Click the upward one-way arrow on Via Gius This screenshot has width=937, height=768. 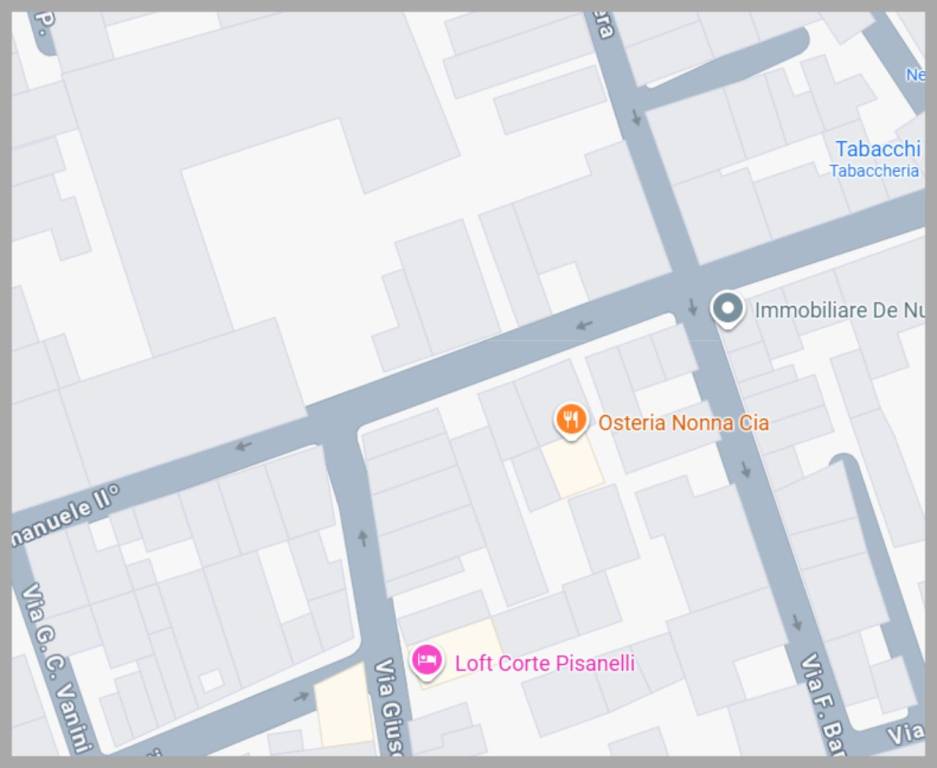point(363,538)
